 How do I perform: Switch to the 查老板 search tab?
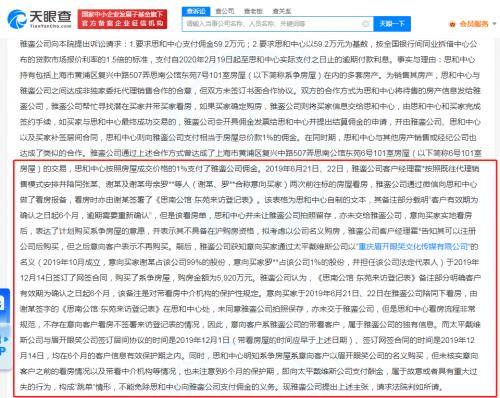point(253,11)
